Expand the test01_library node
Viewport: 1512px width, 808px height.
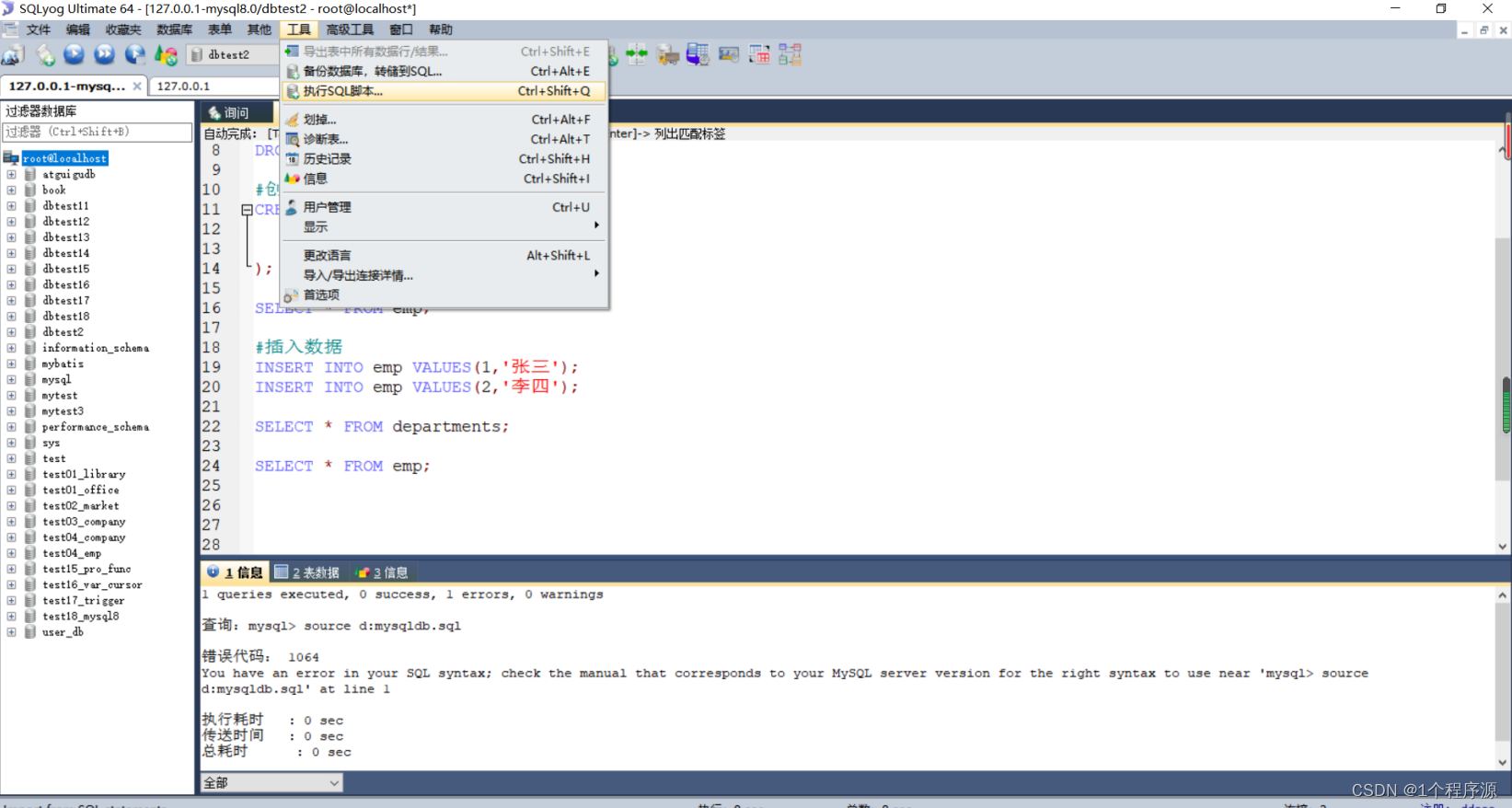coord(11,474)
